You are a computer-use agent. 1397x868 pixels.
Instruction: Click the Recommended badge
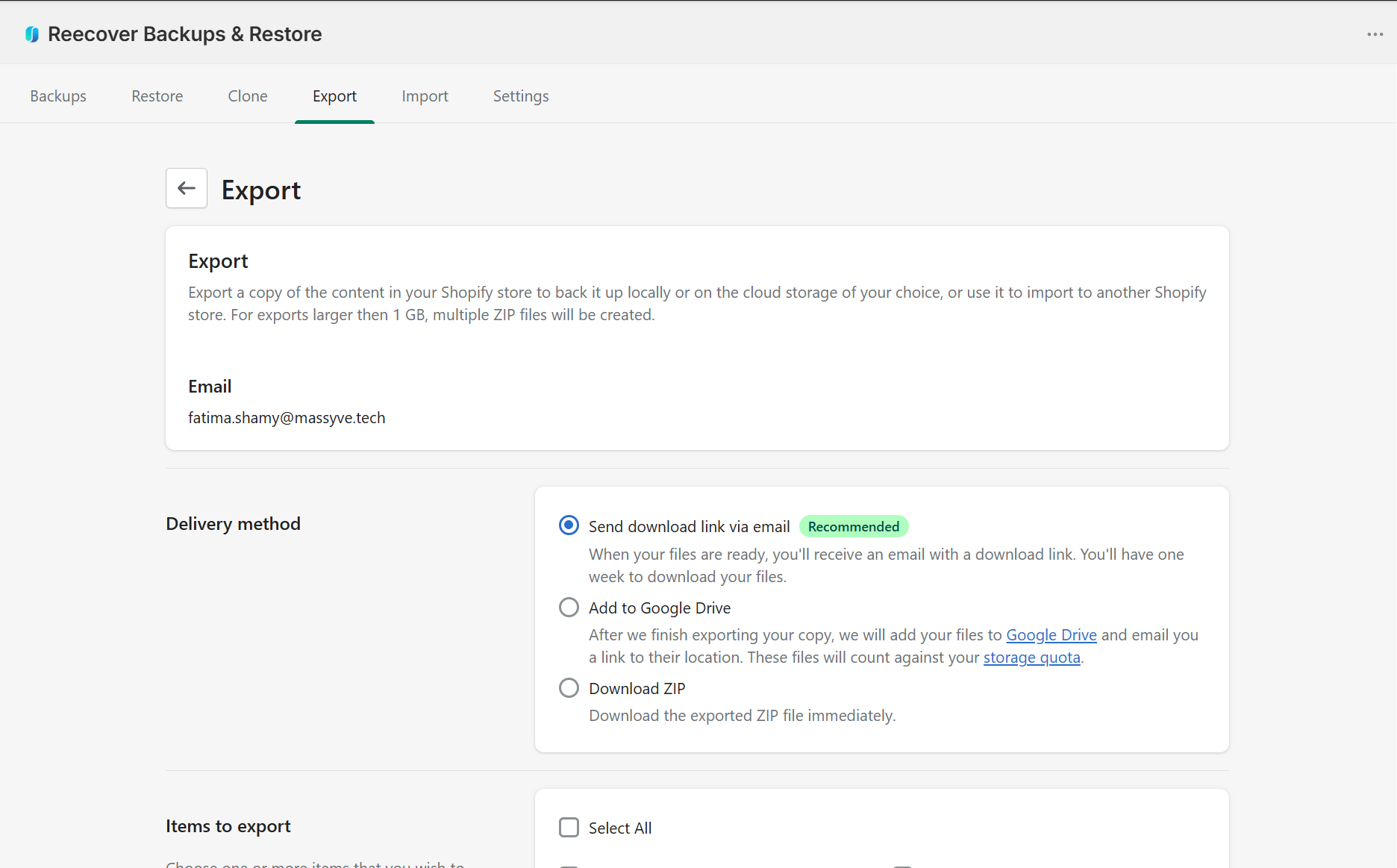854,527
